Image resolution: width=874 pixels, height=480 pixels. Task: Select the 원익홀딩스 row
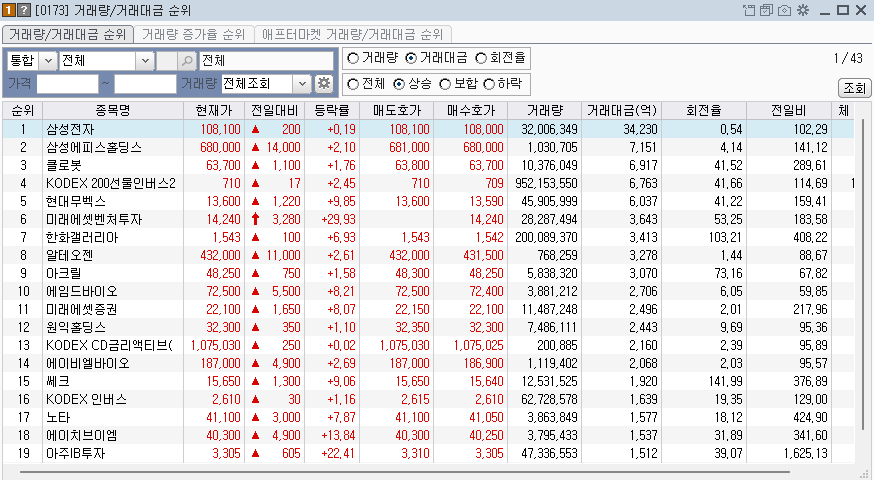[x=428, y=327]
